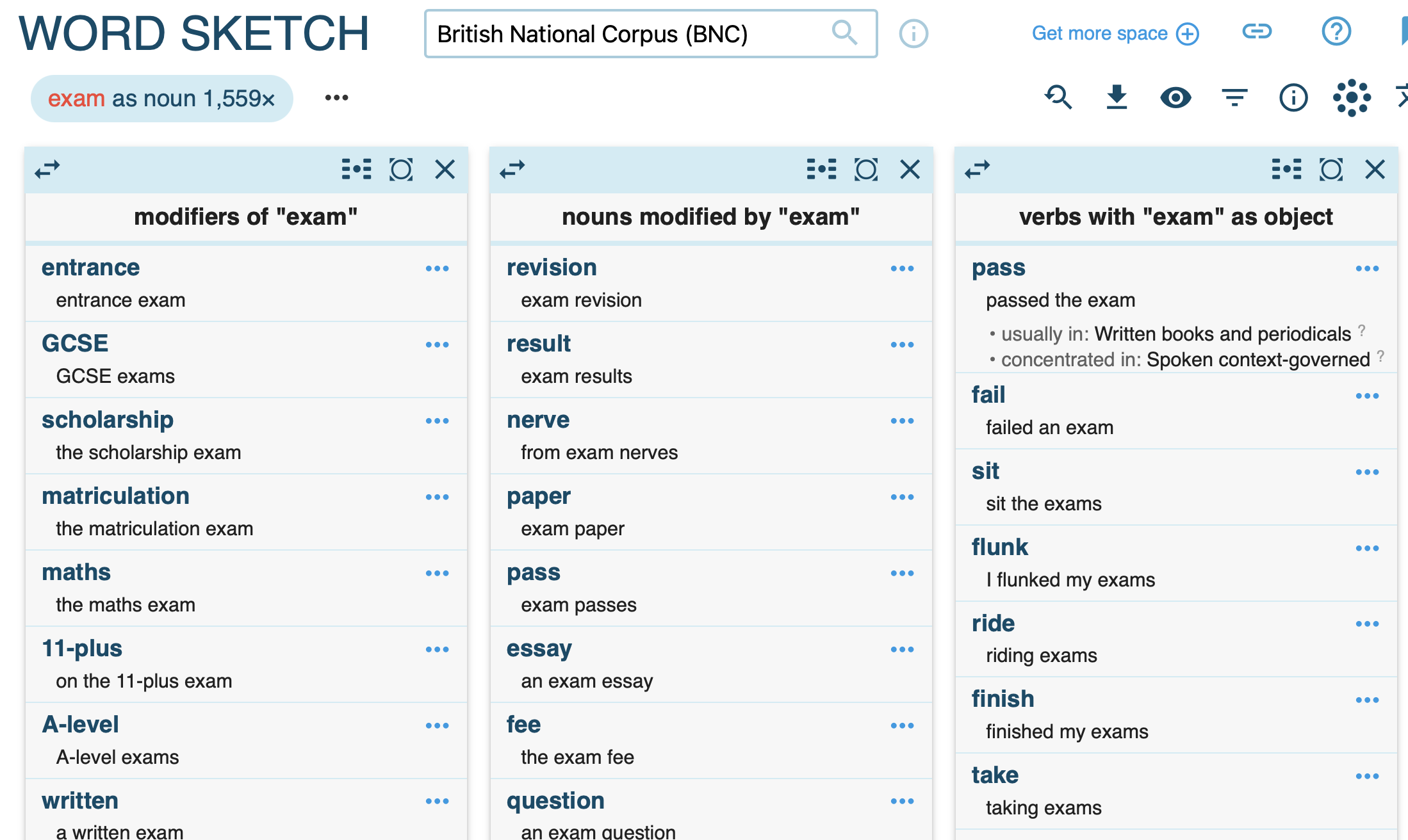Toggle the eye view options icon

click(x=1175, y=97)
